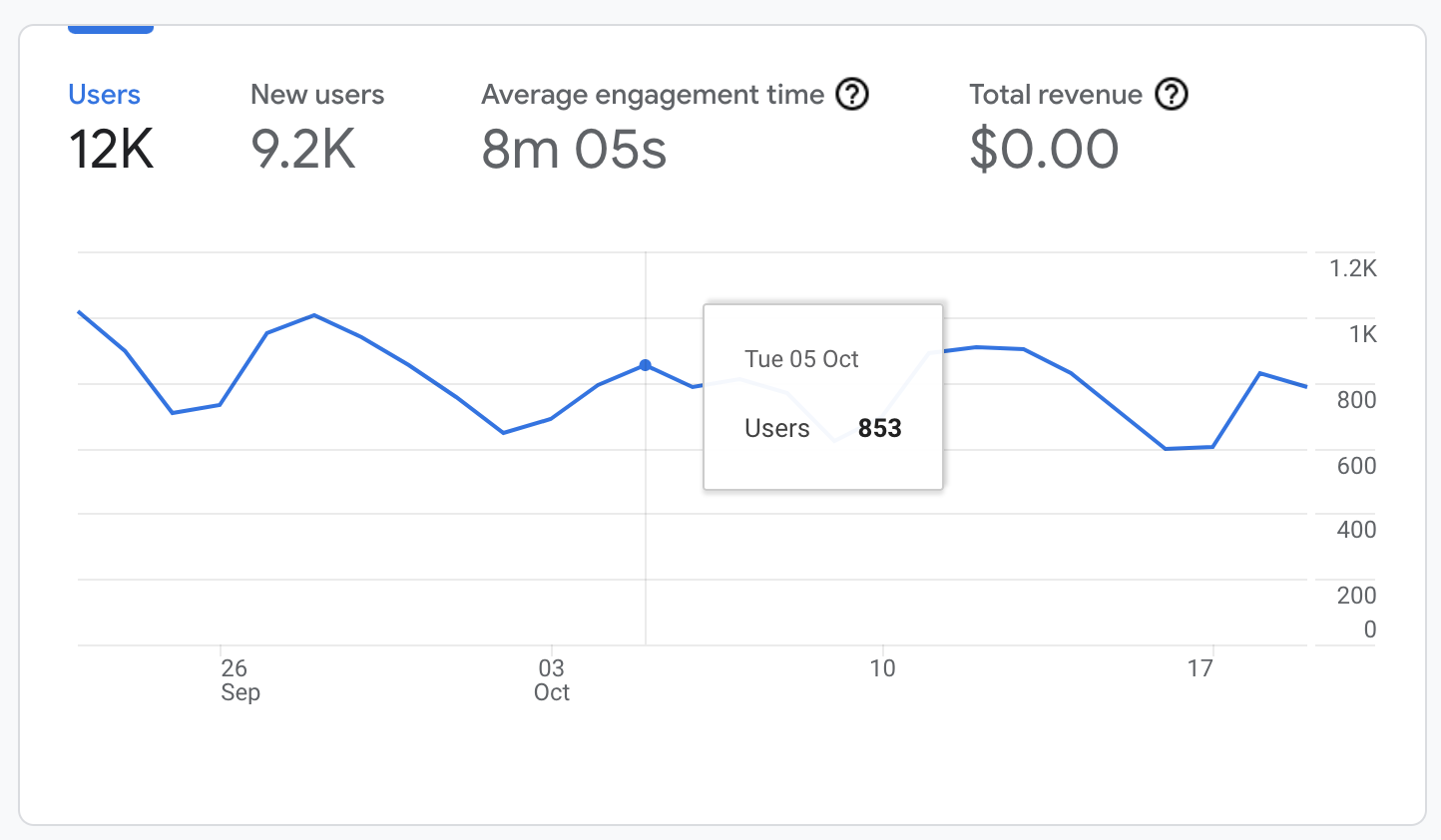Select the blue tab indicator above Users

coord(110,27)
